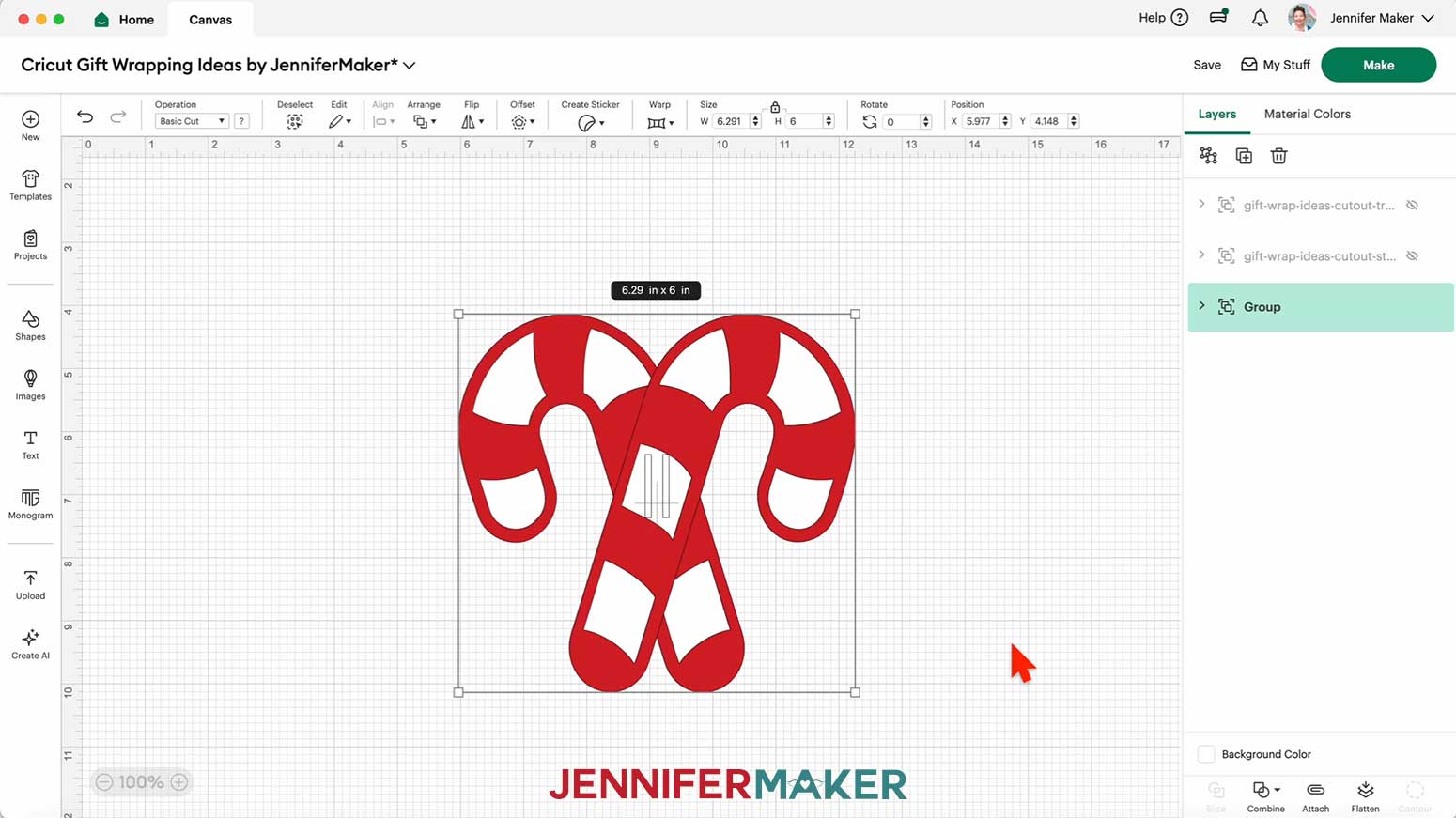Select the Layers tab
The image size is (1456, 818).
click(x=1216, y=114)
